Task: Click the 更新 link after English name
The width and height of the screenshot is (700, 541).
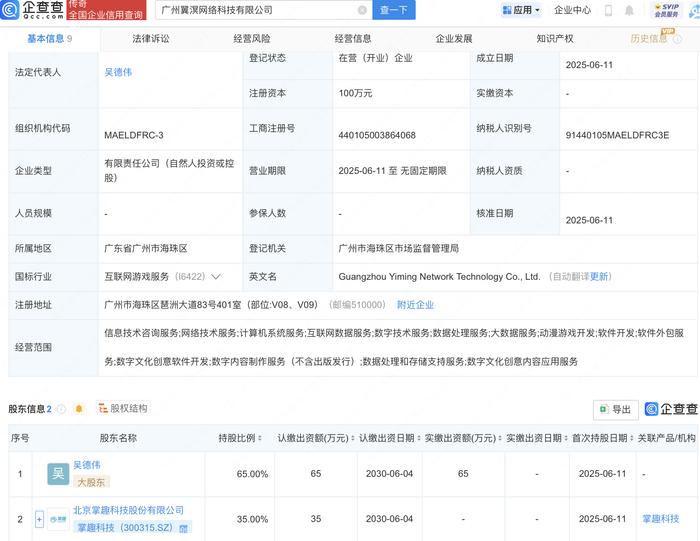Action: (599, 277)
